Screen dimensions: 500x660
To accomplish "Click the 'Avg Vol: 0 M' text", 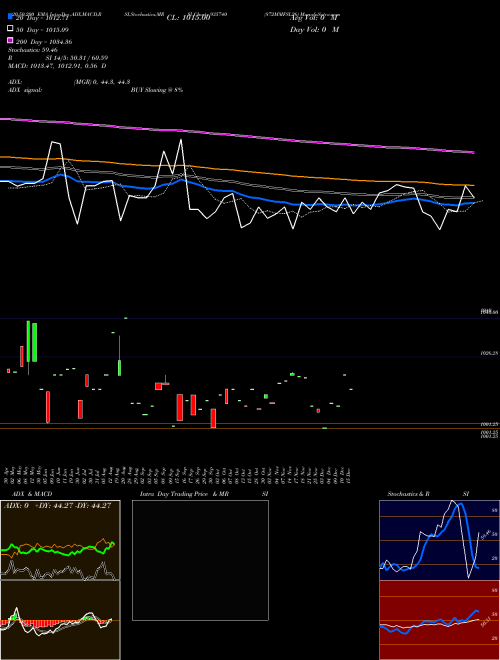I will tap(314, 17).
